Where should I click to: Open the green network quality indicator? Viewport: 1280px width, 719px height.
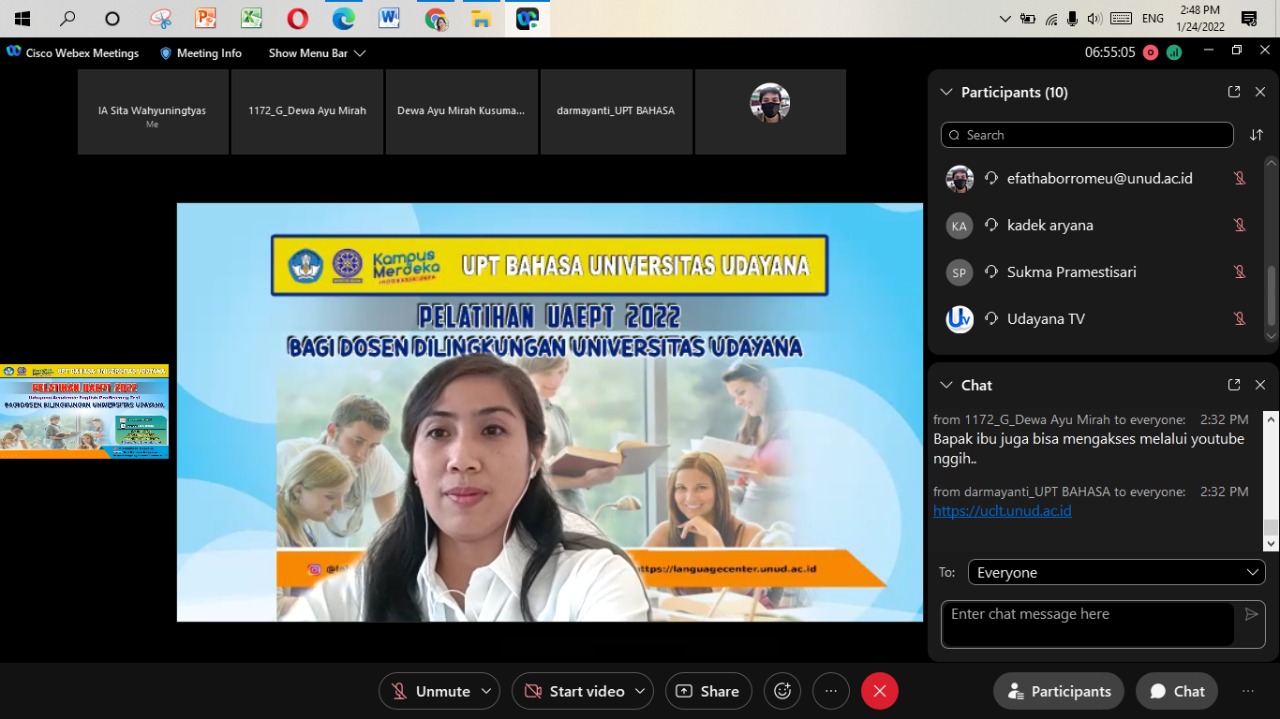(x=1174, y=53)
